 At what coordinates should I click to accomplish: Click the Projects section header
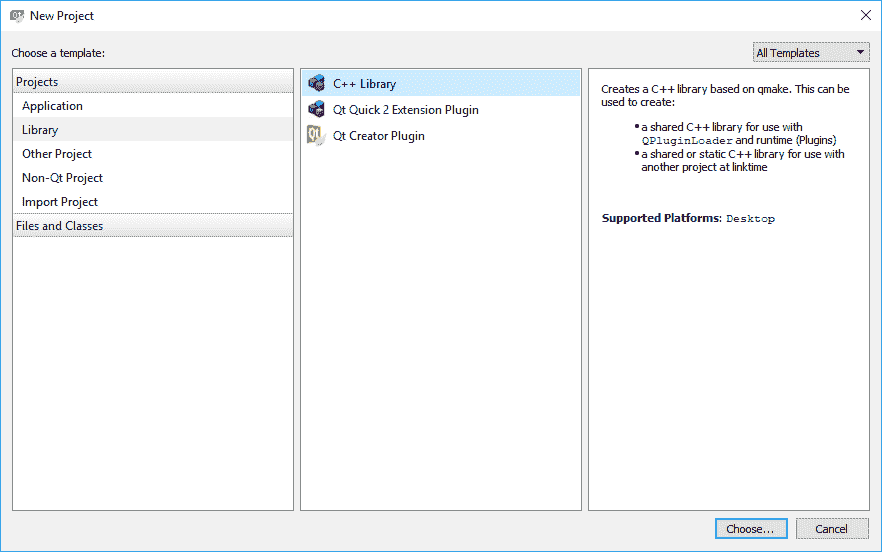(x=152, y=82)
